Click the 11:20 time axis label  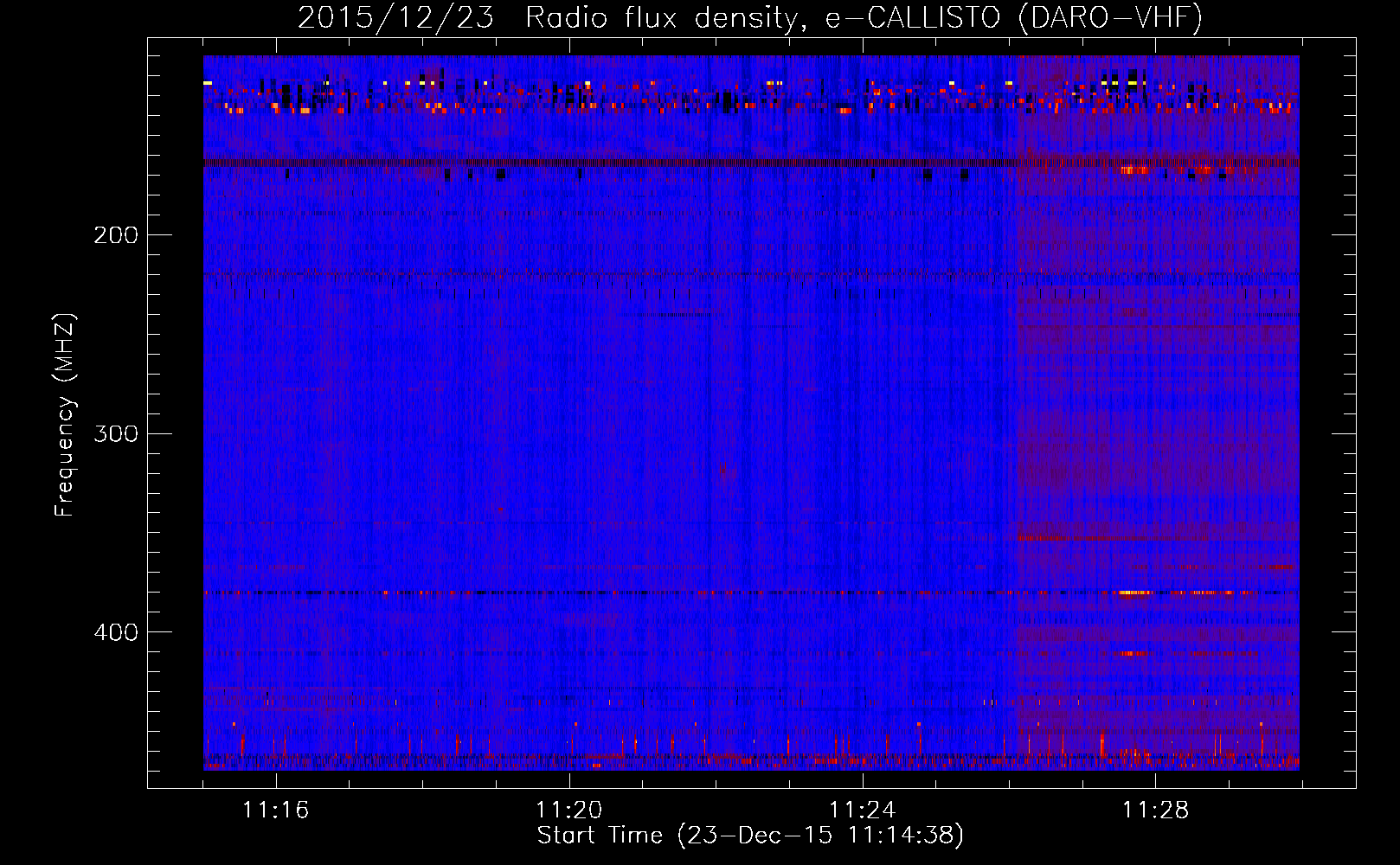coord(568,811)
